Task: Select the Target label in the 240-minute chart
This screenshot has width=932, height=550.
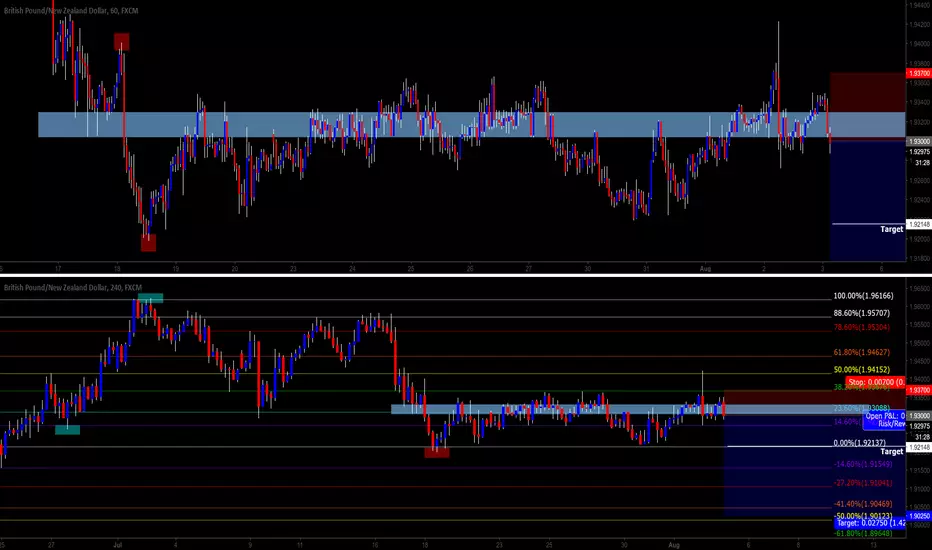Action: coord(891,452)
